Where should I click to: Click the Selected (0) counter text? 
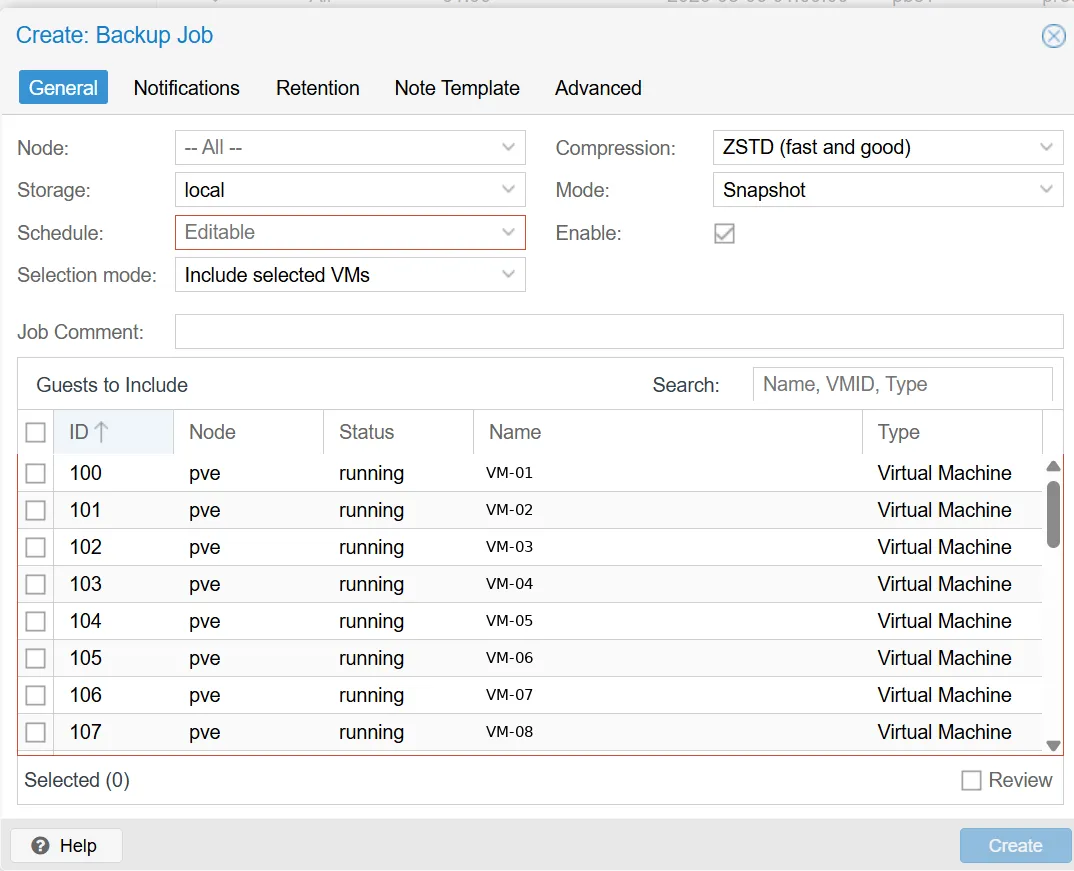77,780
